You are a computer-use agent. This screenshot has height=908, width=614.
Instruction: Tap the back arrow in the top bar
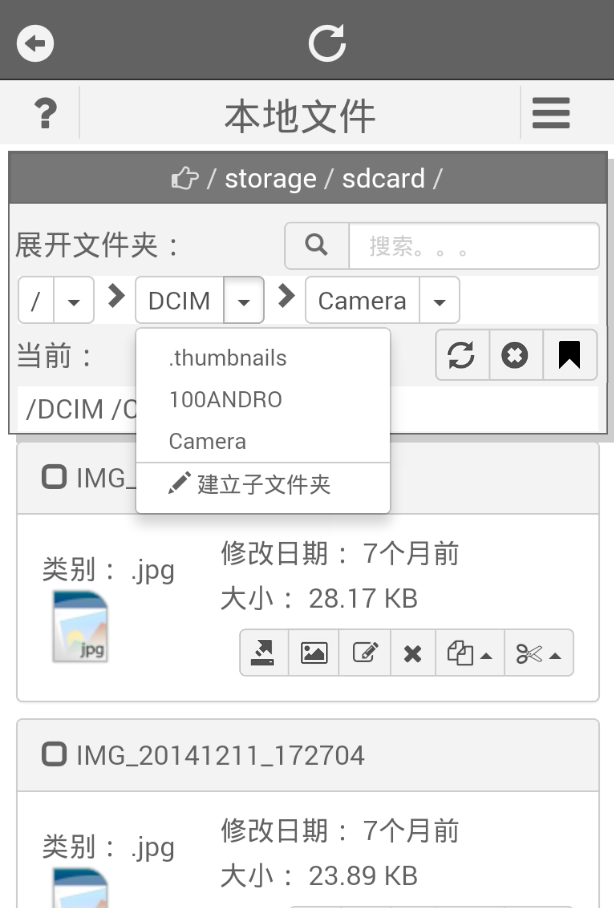tap(36, 43)
